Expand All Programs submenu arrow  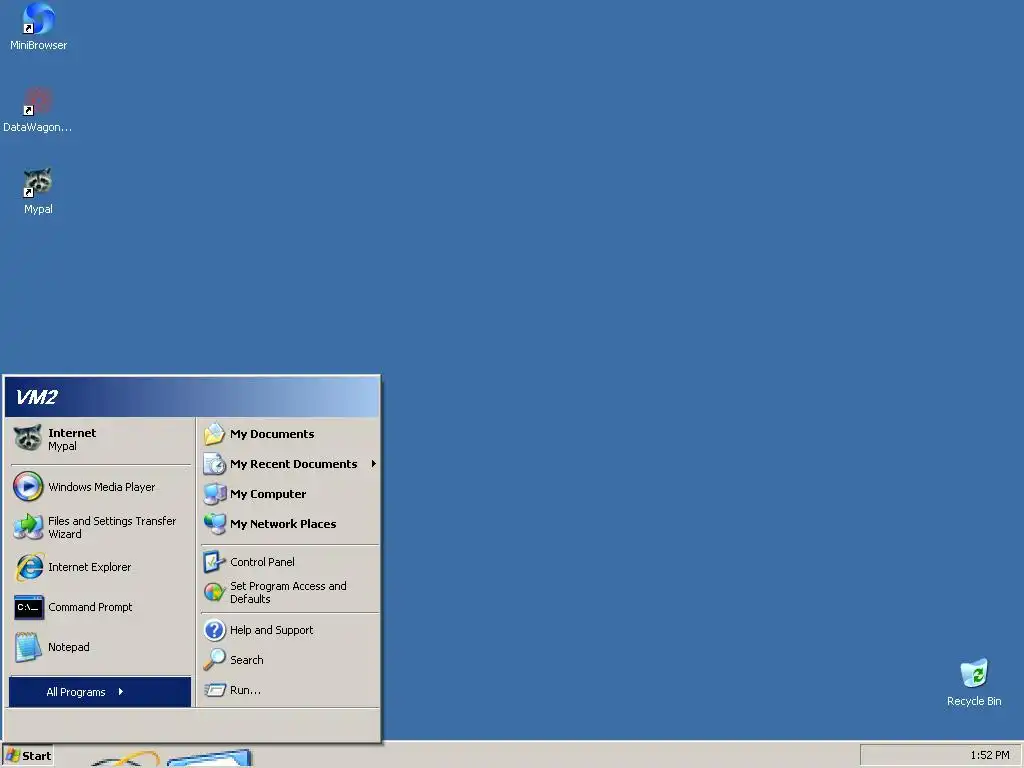click(121, 692)
